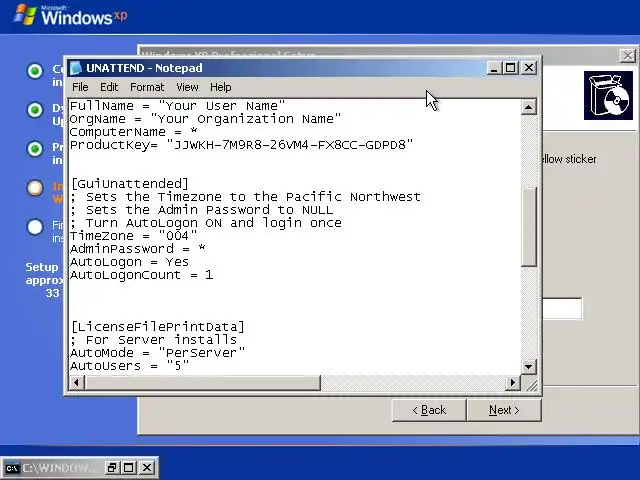Click the 'Sets the Admin Password to NULL' comment
Image resolution: width=640 pixels, height=480 pixels.
point(202,210)
